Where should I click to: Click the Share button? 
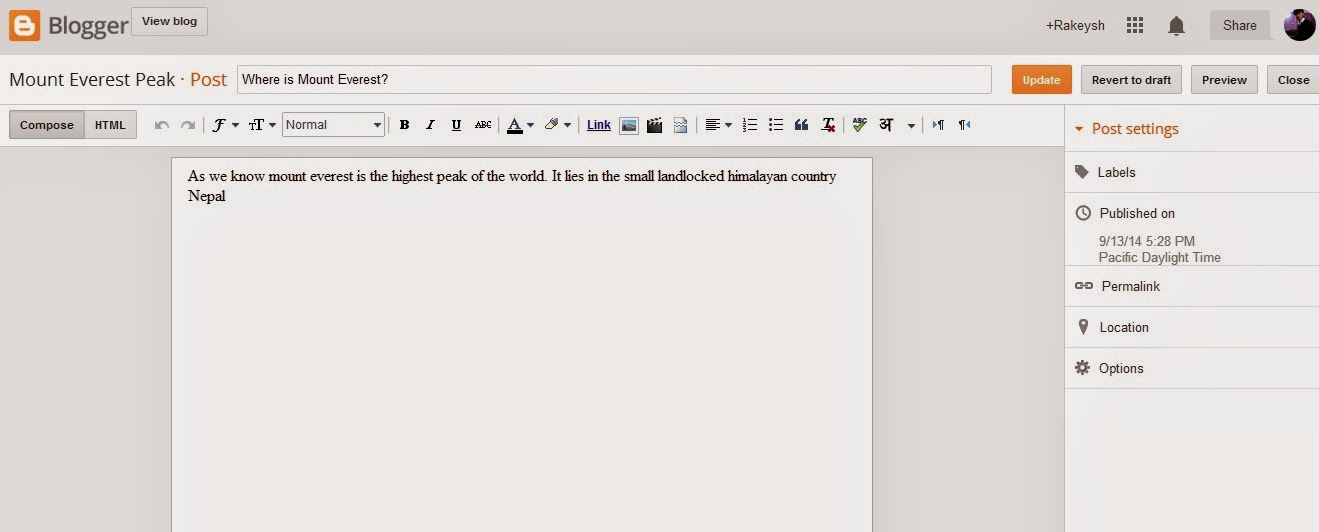pos(1240,26)
